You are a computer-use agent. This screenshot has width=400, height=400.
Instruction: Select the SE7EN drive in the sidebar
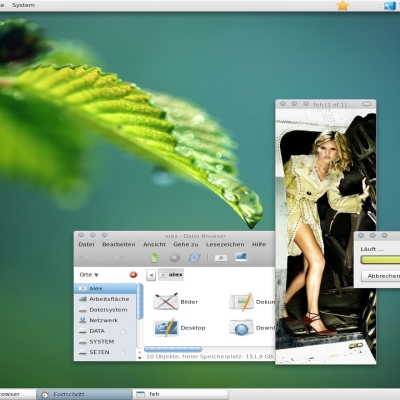105,352
